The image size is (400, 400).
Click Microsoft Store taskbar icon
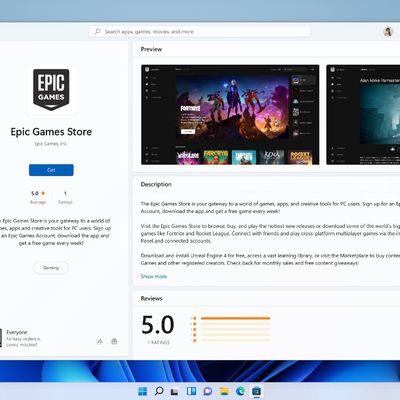pos(257,391)
